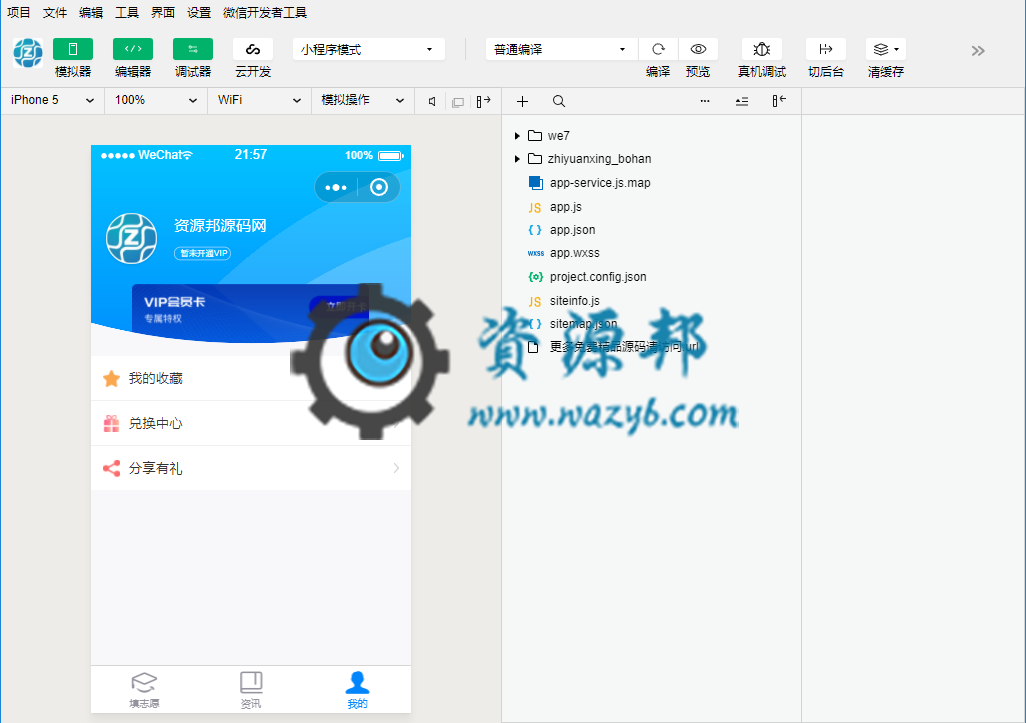Open 我的收藏 list item
The width and height of the screenshot is (1026, 723).
coord(251,378)
